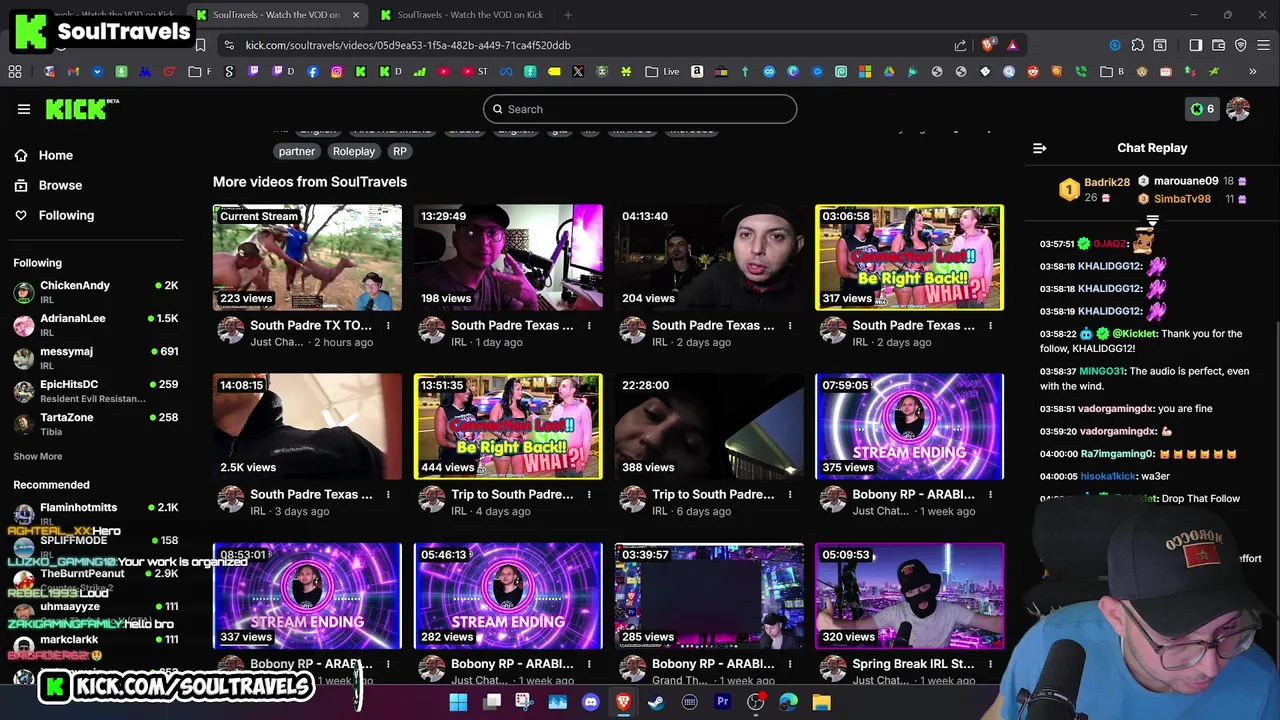Open options for 204 views video

point(790,326)
